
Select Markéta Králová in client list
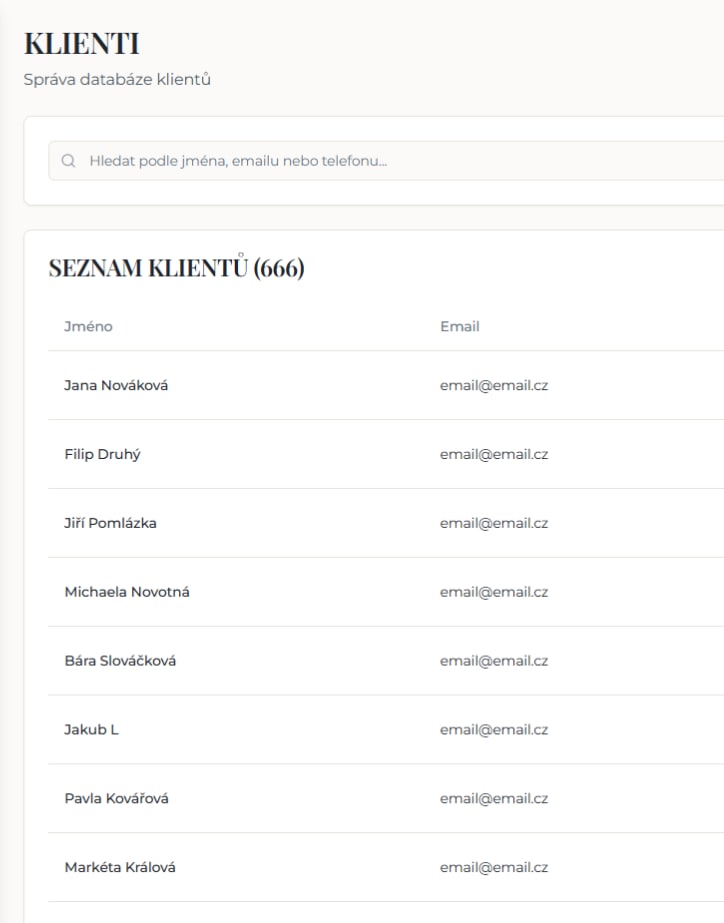[x=120, y=868]
